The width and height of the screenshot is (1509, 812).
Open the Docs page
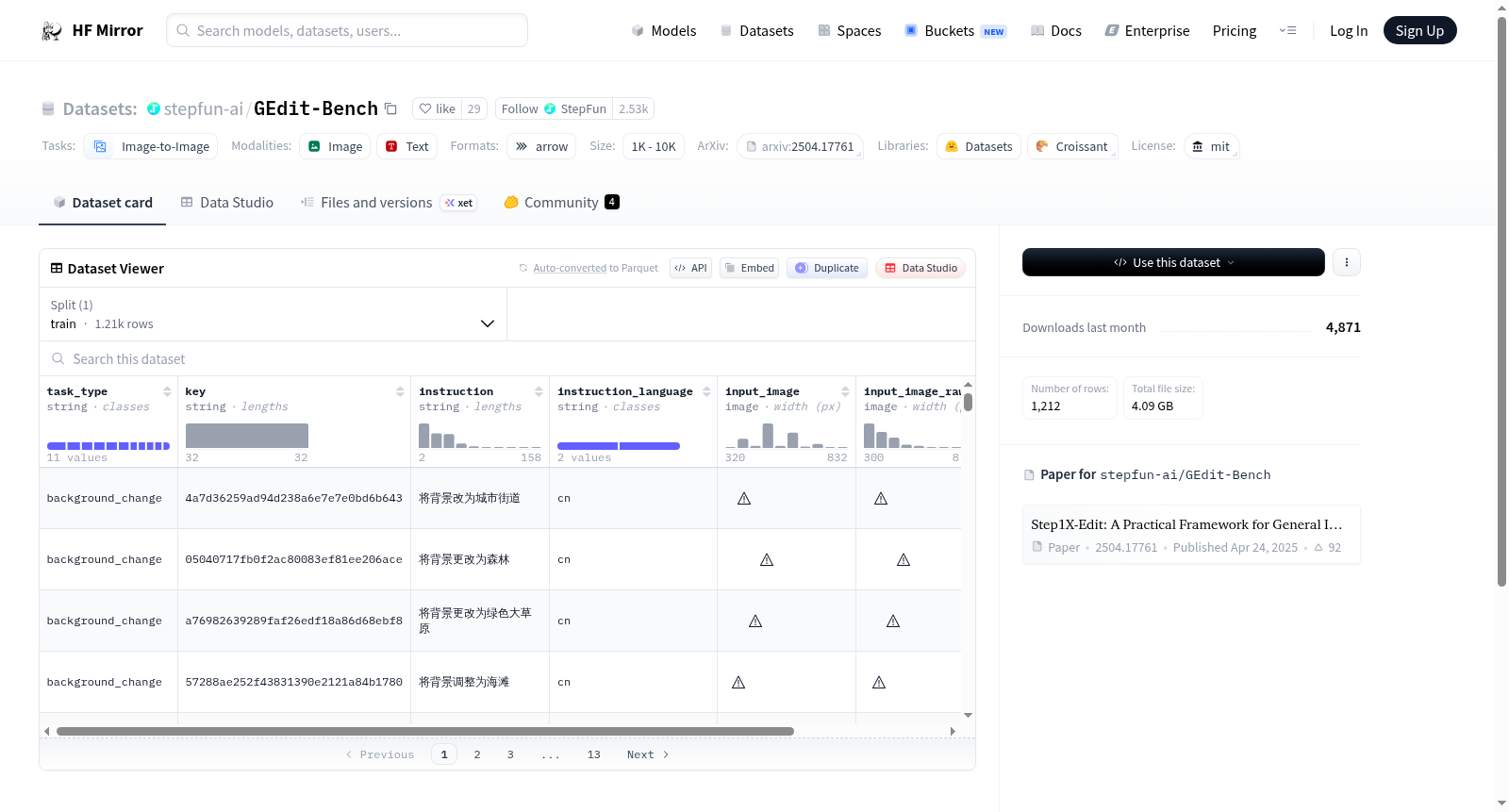coord(1056,31)
